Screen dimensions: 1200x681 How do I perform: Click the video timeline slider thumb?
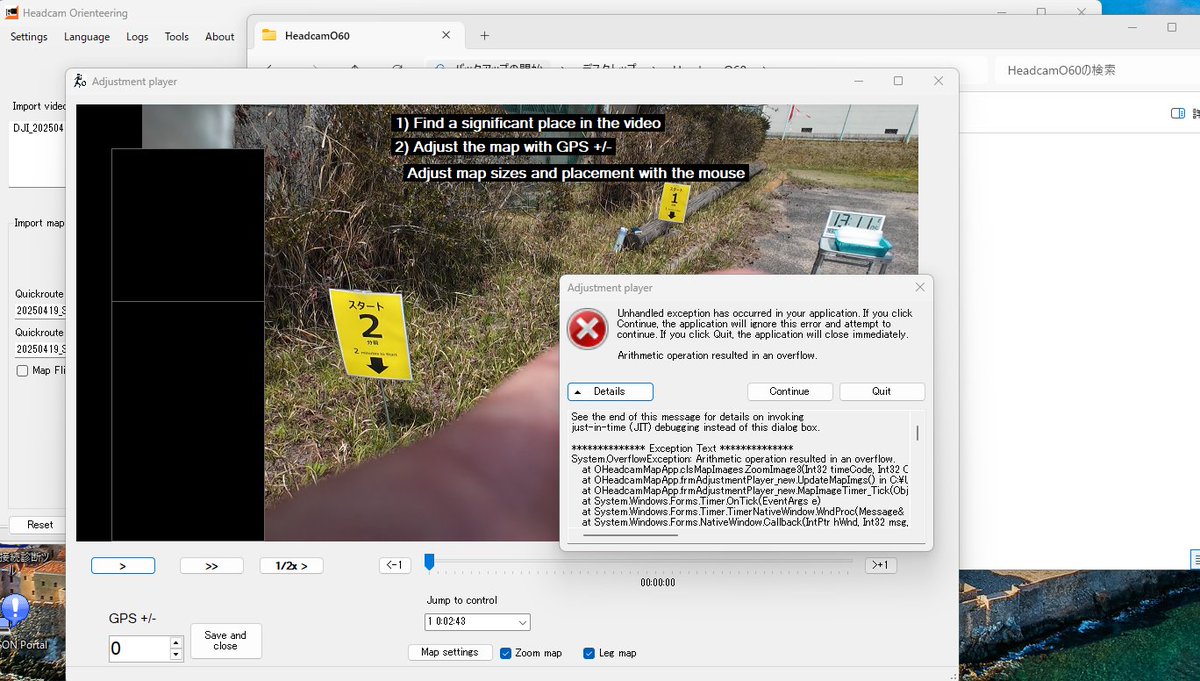429,562
